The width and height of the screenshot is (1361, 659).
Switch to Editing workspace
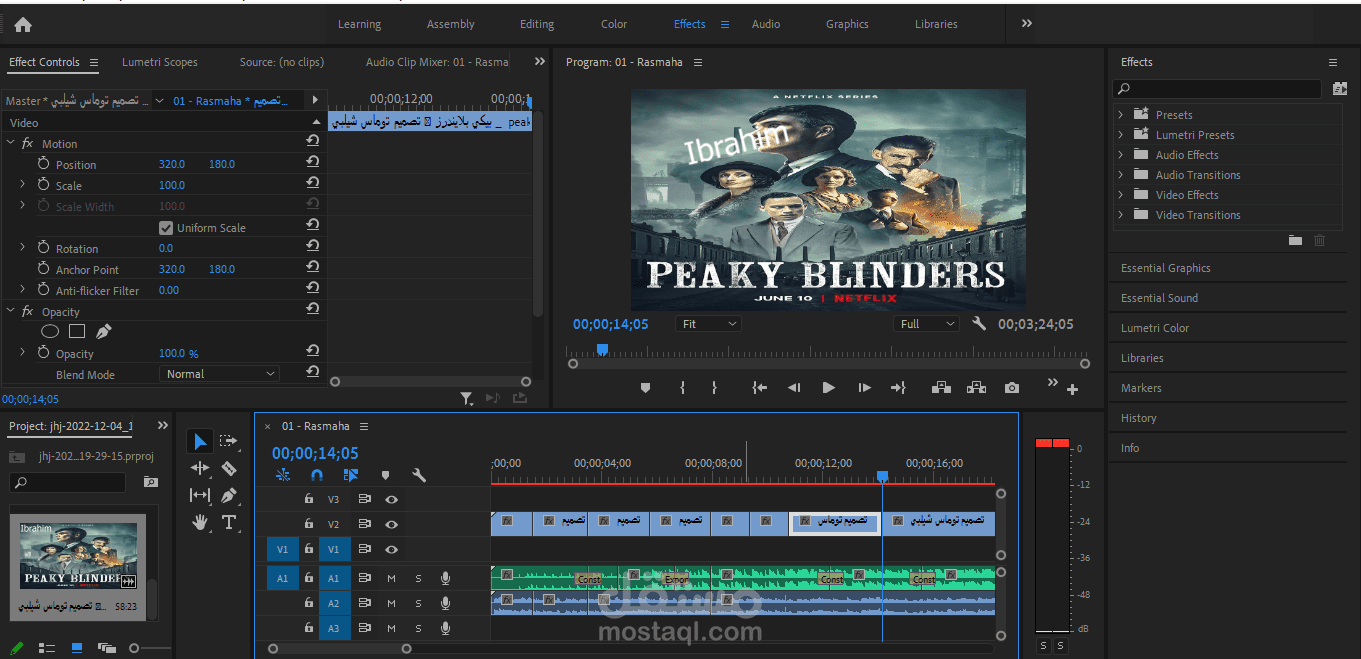[537, 24]
